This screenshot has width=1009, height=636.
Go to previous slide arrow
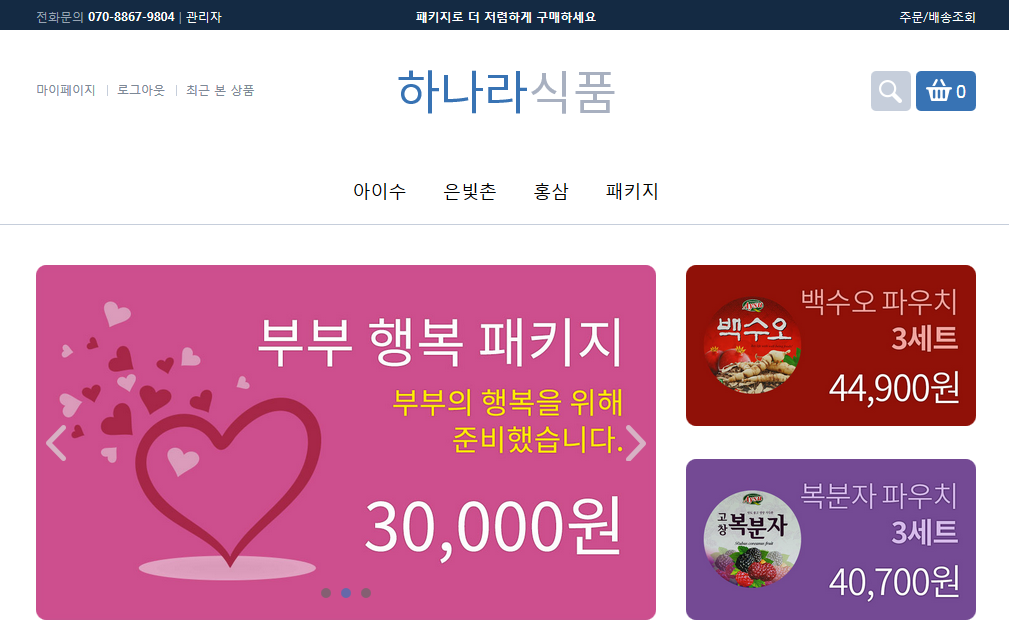pyautogui.click(x=57, y=443)
